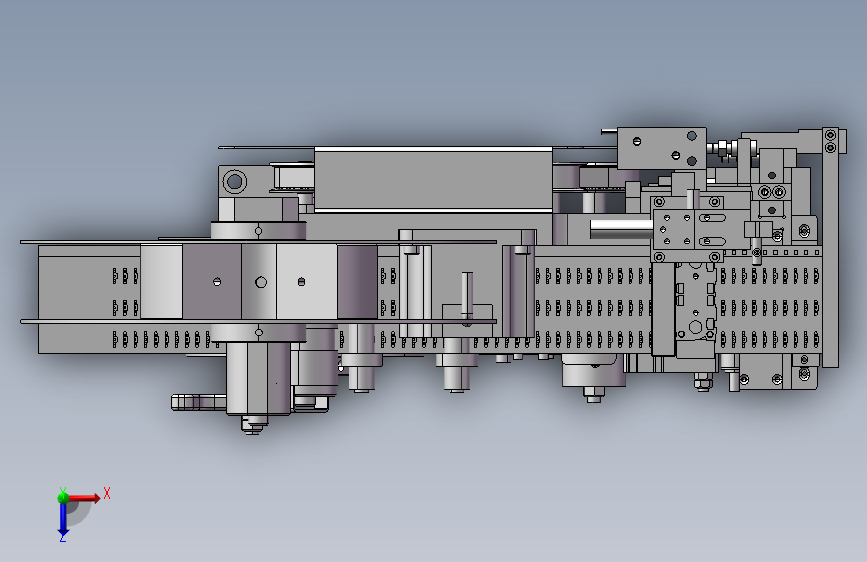Click the red X axis arrow of triad
The height and width of the screenshot is (562, 867).
84,498
